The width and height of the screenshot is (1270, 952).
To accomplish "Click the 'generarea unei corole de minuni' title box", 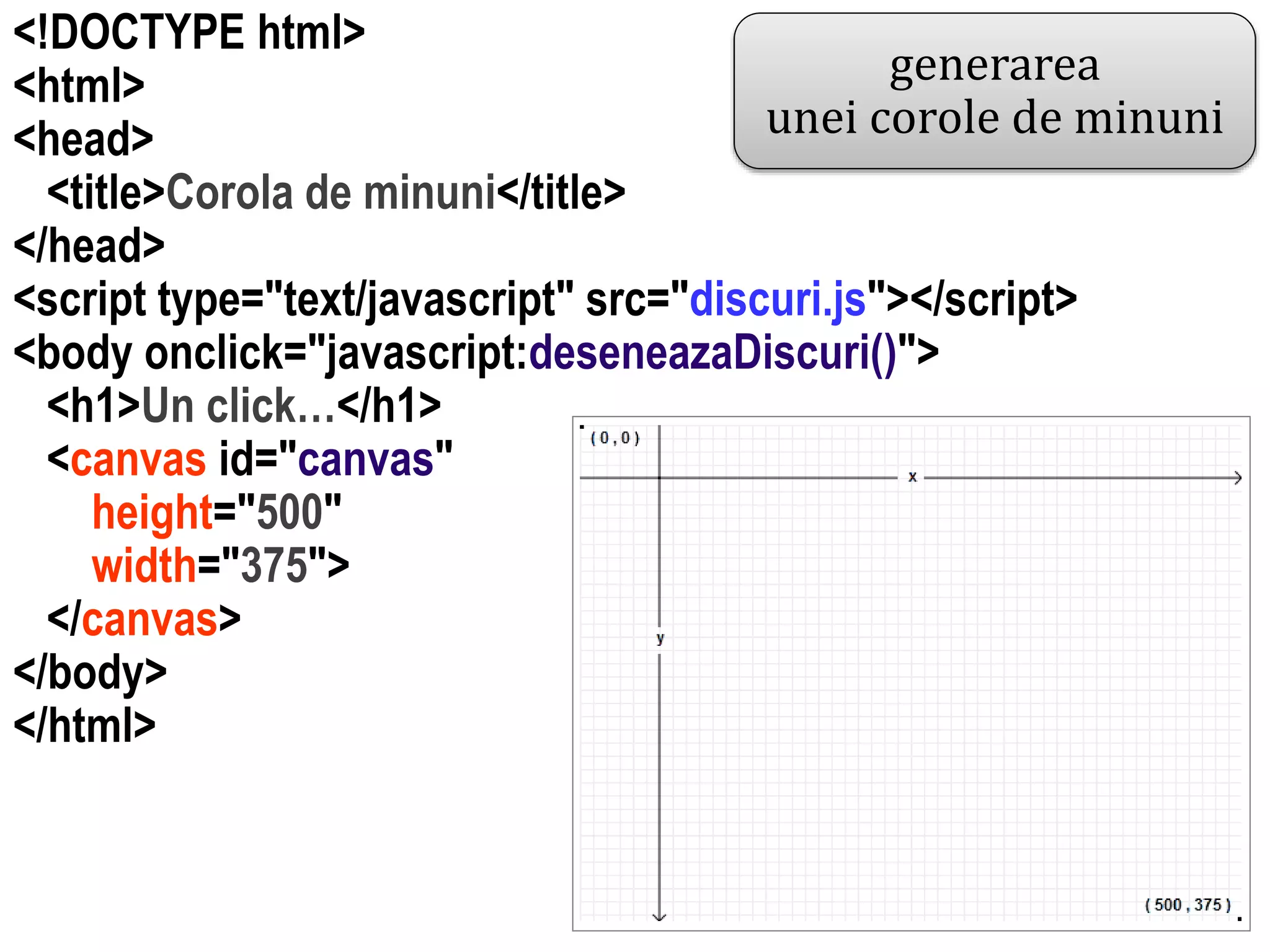I will (994, 91).
